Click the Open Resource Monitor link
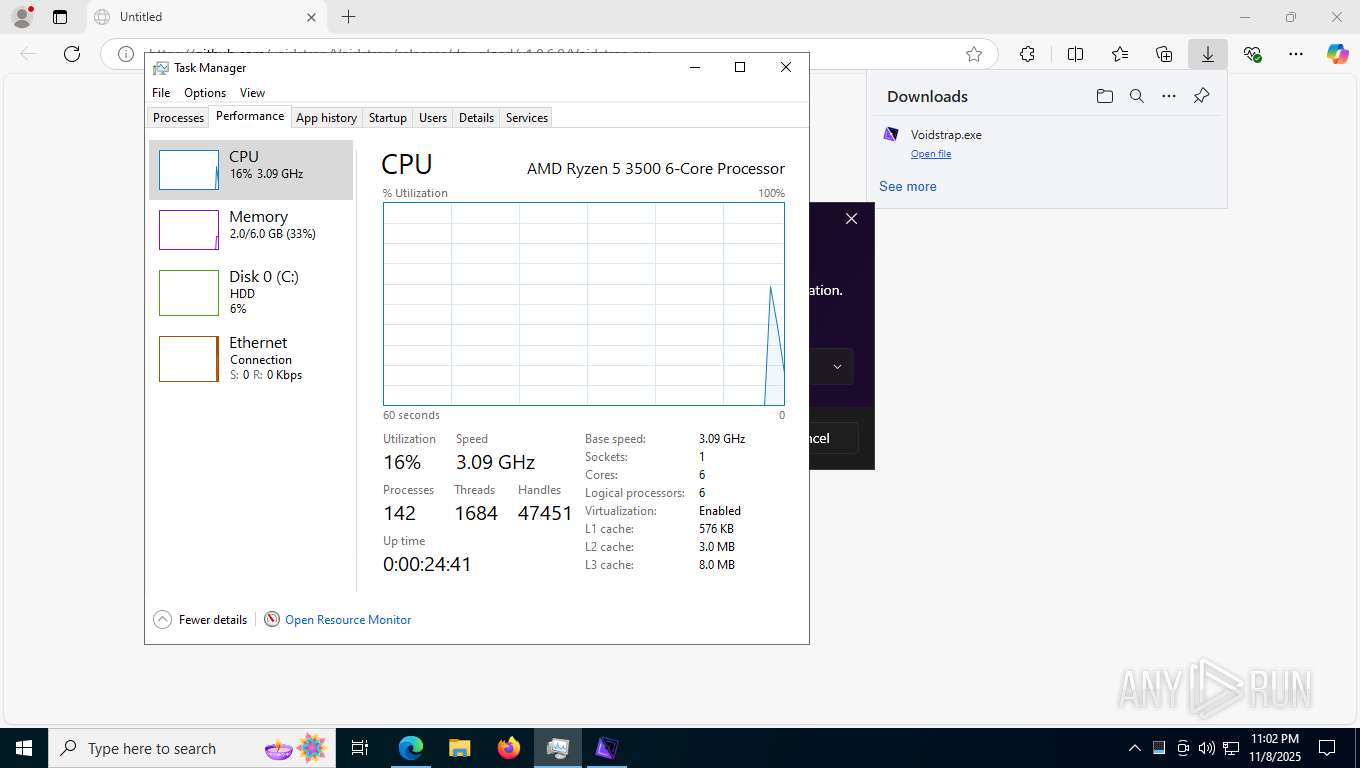This screenshot has height=768, width=1360. point(348,620)
